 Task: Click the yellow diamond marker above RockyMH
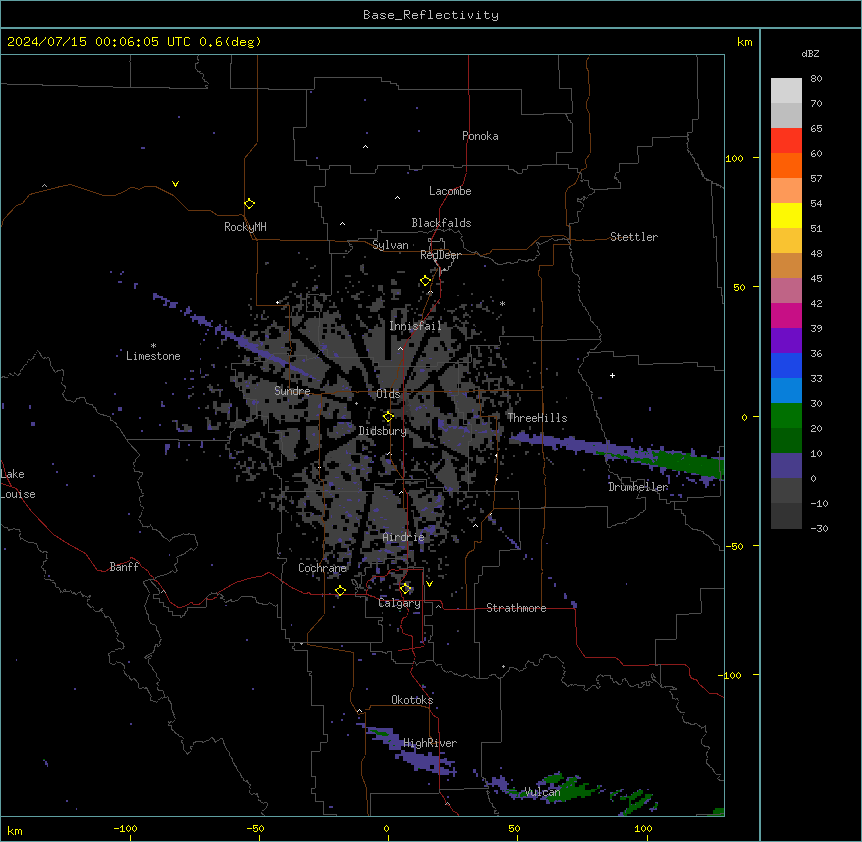click(x=249, y=204)
